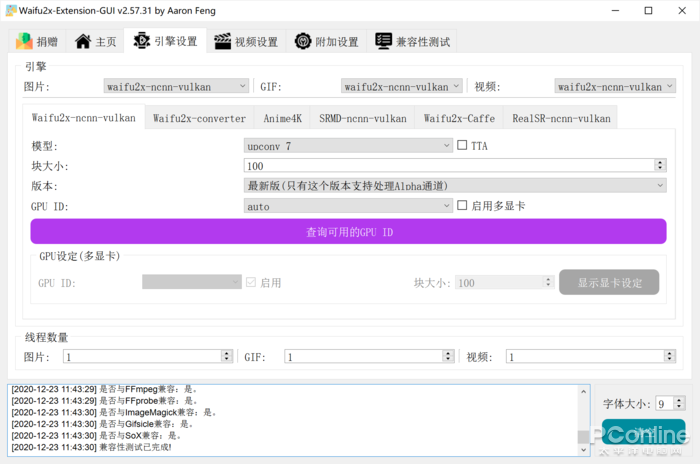
Task: Switch to the RealSR-ncnn-vulkan tab
Action: (560, 118)
